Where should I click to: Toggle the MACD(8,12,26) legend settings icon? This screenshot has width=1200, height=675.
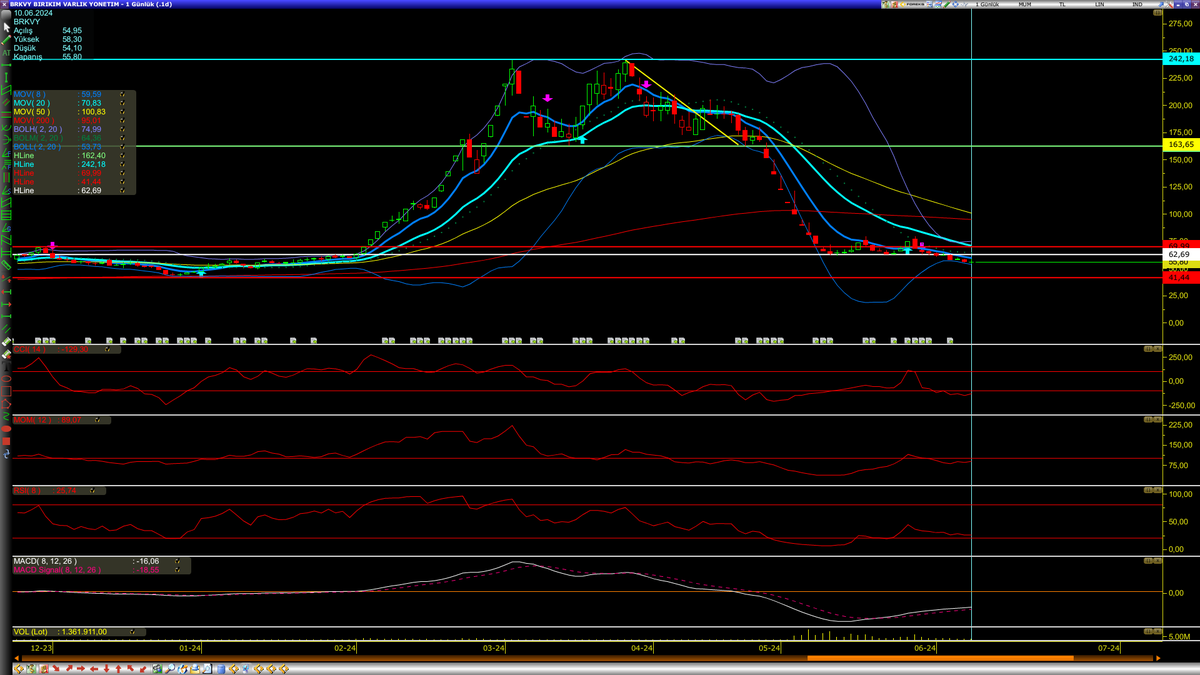tap(177, 561)
